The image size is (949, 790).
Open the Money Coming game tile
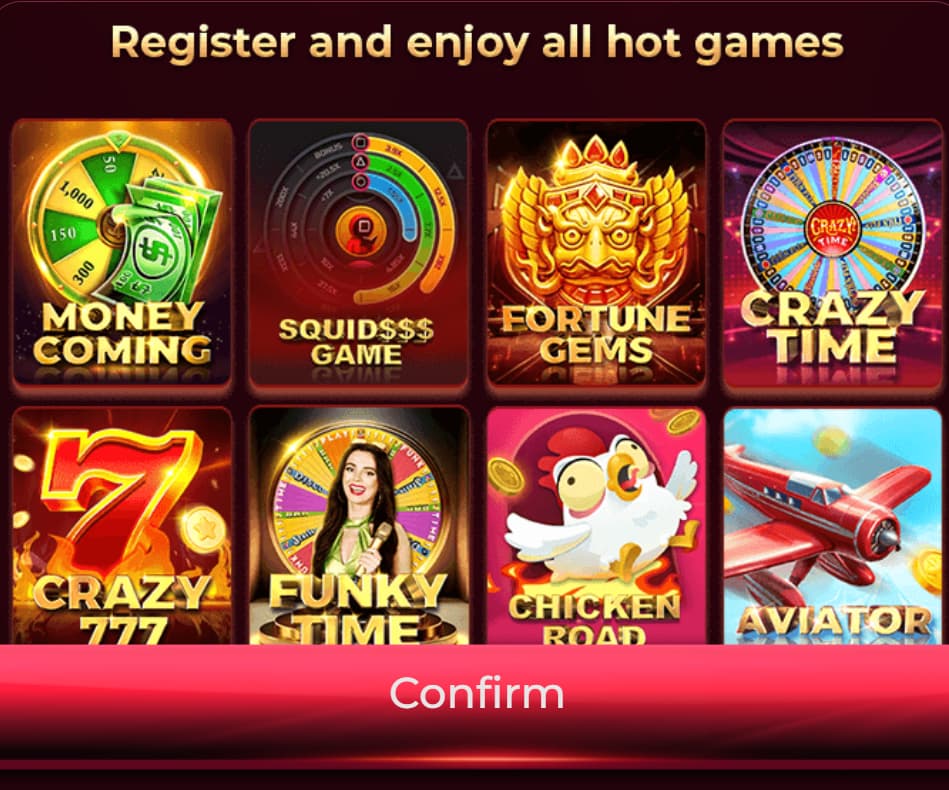[122, 252]
